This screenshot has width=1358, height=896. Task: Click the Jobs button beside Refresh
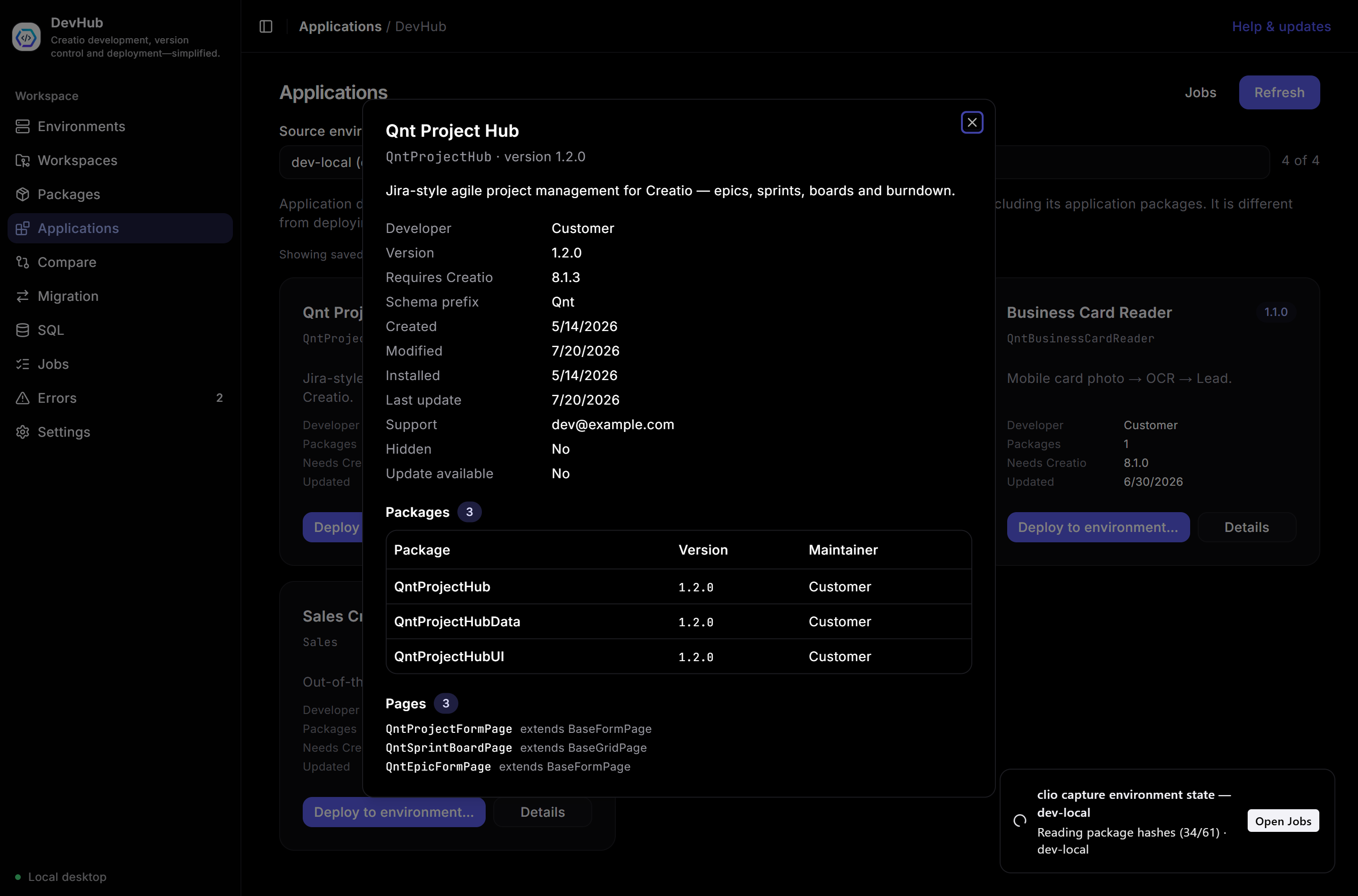tap(1201, 92)
